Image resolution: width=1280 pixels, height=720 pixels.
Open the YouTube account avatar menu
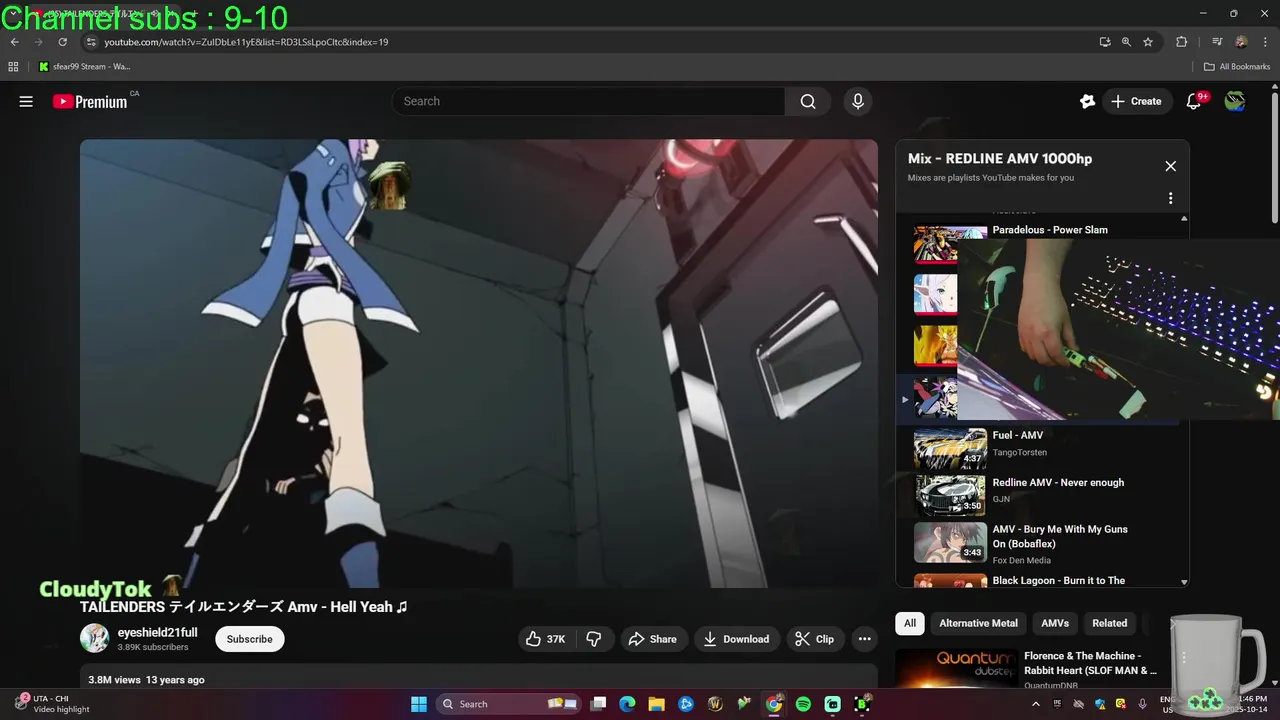tap(1235, 101)
